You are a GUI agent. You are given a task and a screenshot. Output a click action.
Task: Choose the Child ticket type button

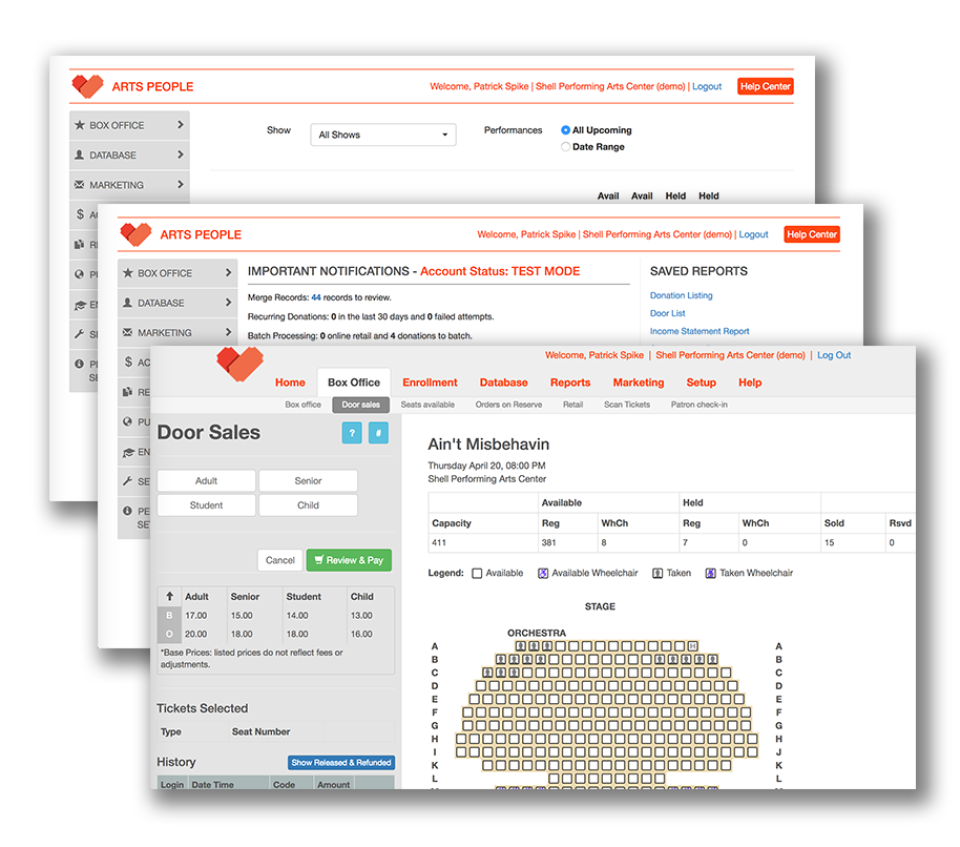coord(308,505)
